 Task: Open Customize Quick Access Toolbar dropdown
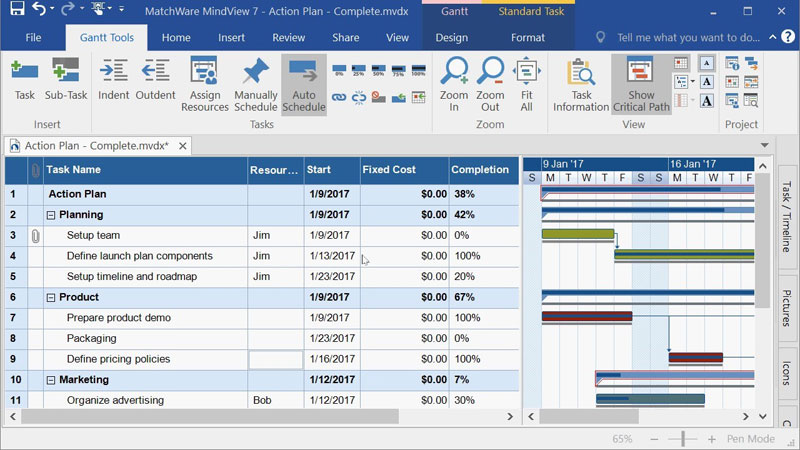(121, 9)
